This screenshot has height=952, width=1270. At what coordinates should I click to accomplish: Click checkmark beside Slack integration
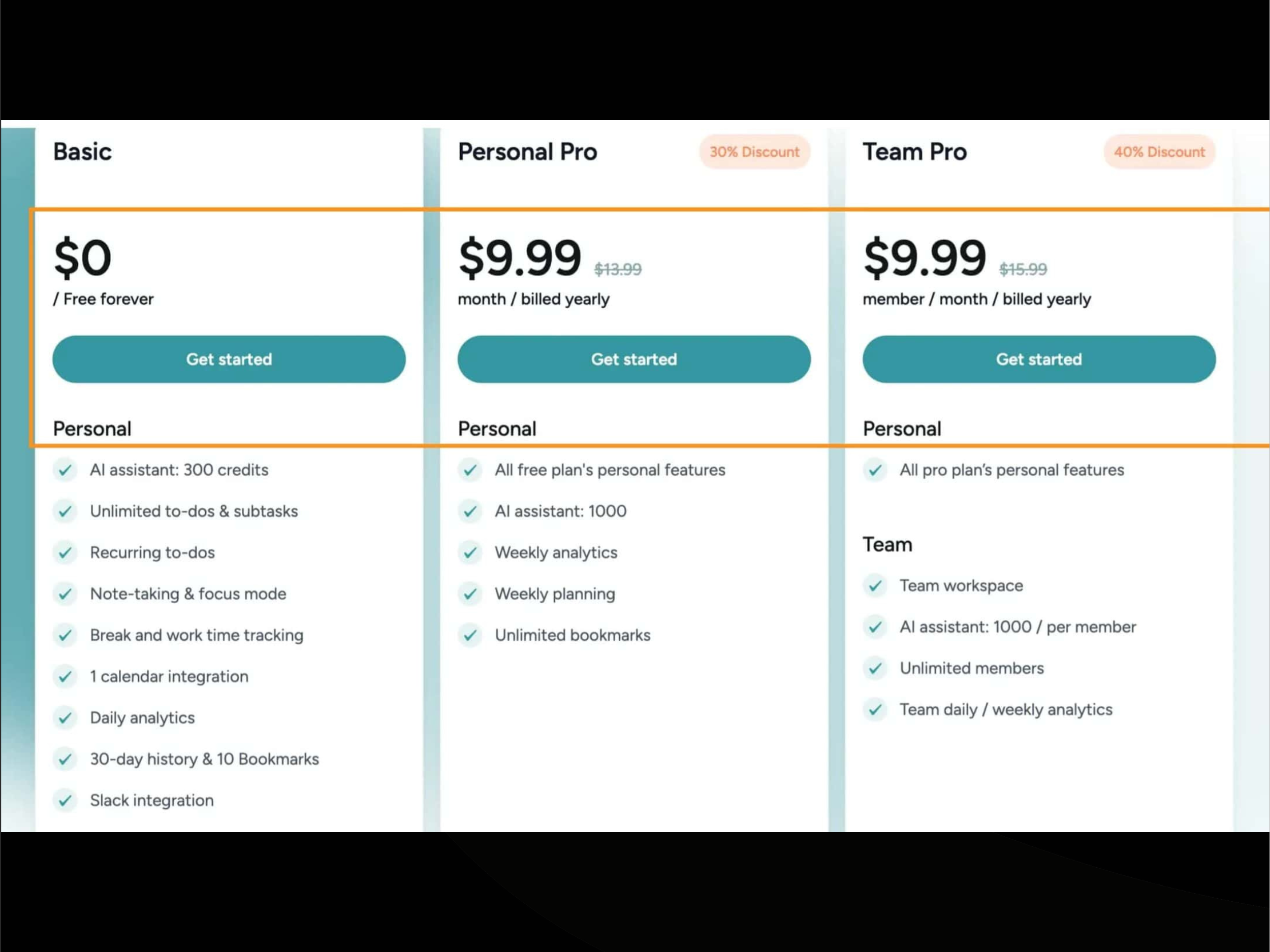[65, 801]
